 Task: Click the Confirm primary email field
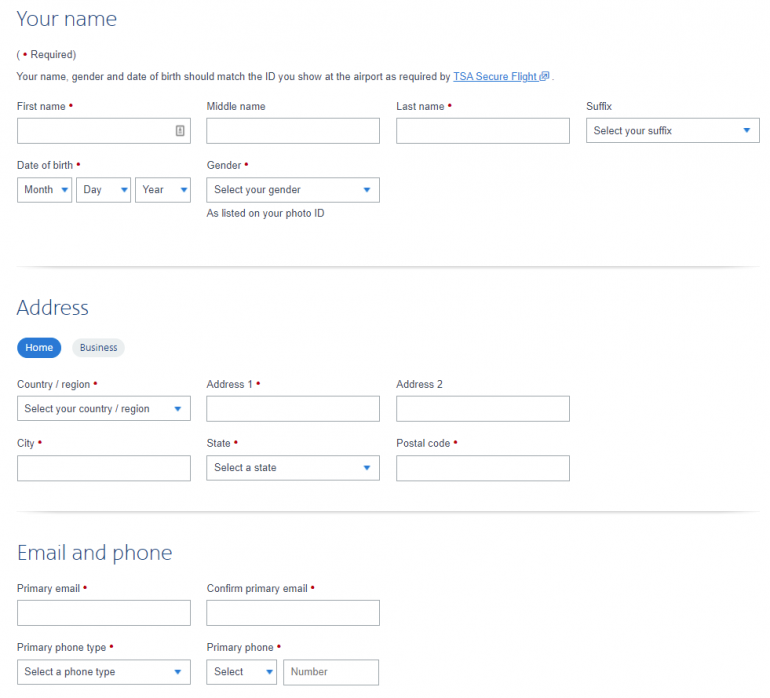(x=293, y=613)
